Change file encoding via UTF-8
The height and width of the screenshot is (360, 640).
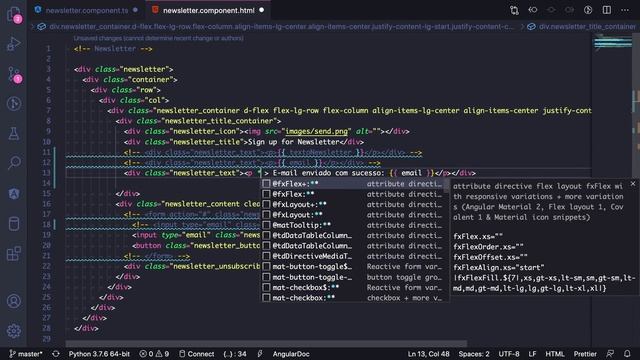509,354
